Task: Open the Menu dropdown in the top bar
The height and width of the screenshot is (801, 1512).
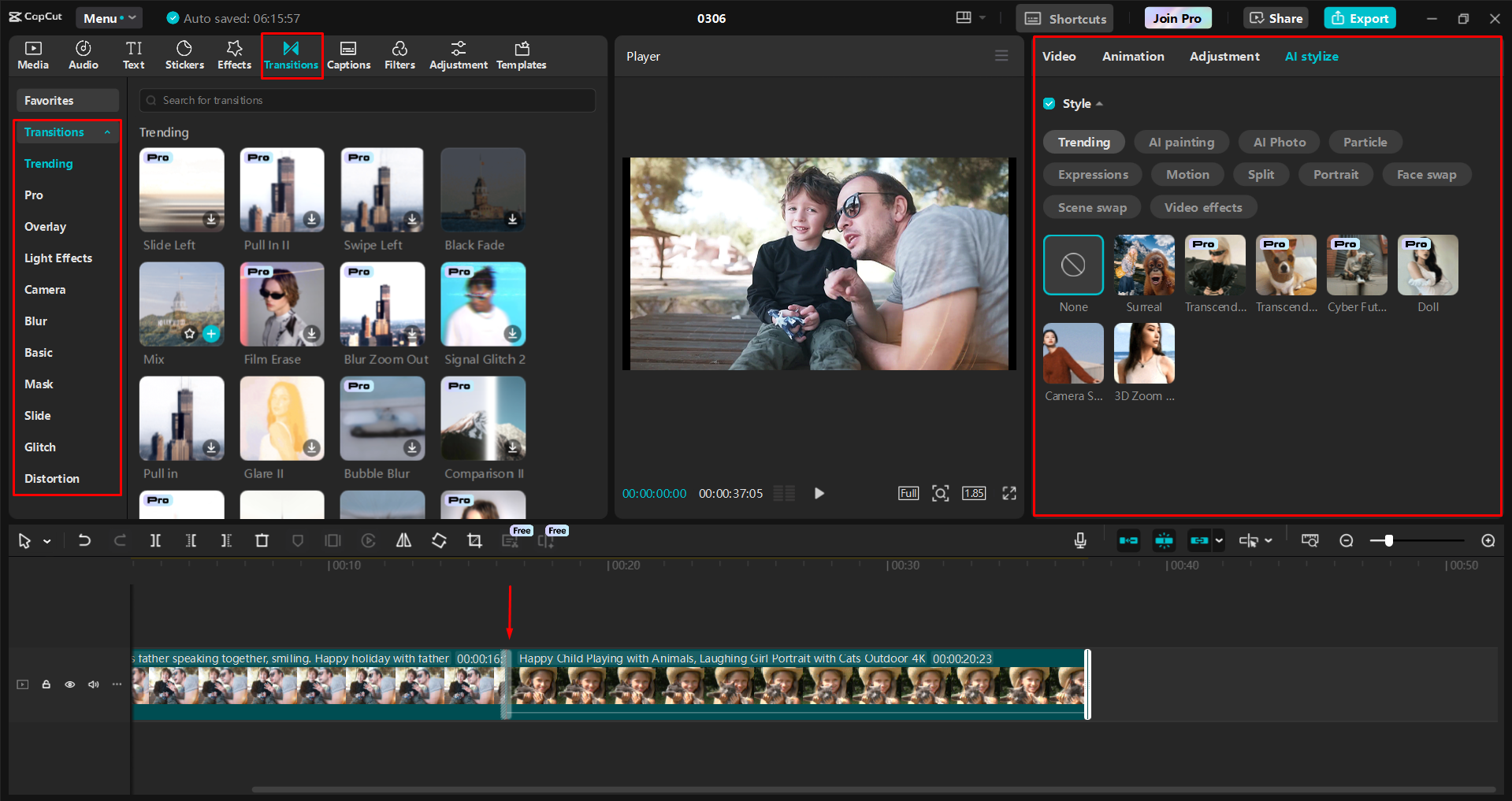Action: (x=109, y=17)
